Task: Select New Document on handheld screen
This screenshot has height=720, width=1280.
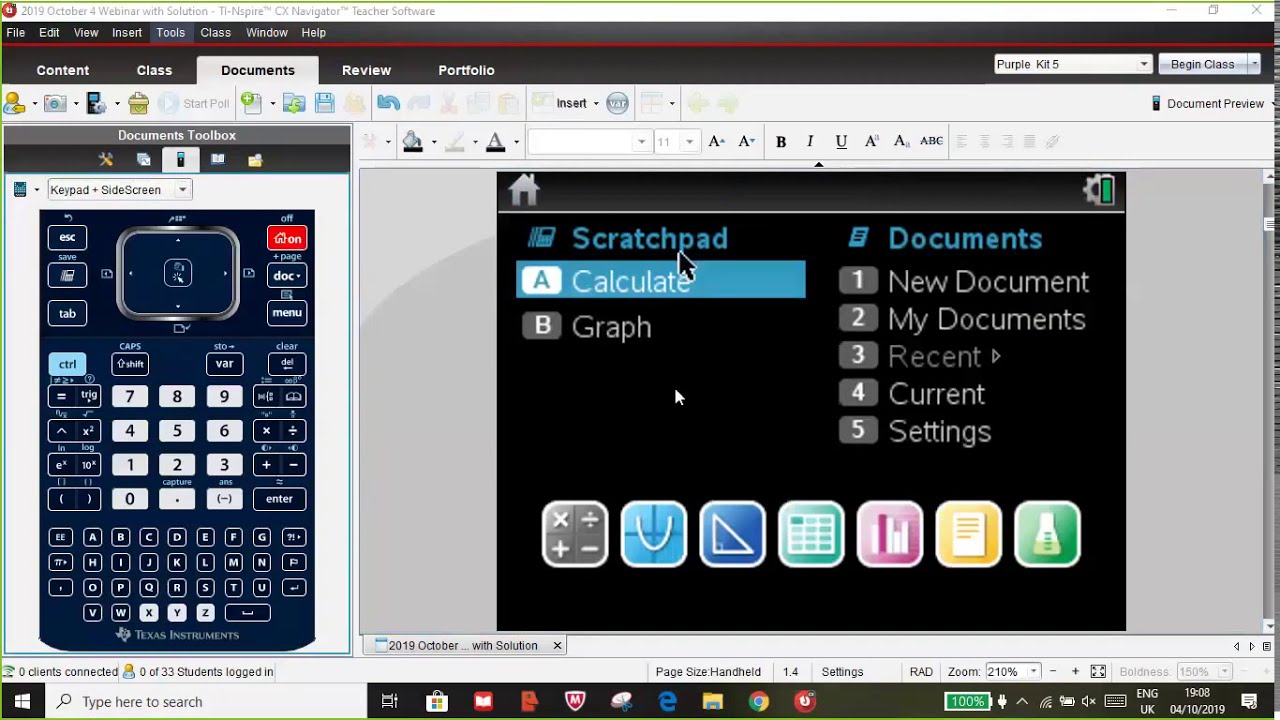Action: [x=964, y=281]
